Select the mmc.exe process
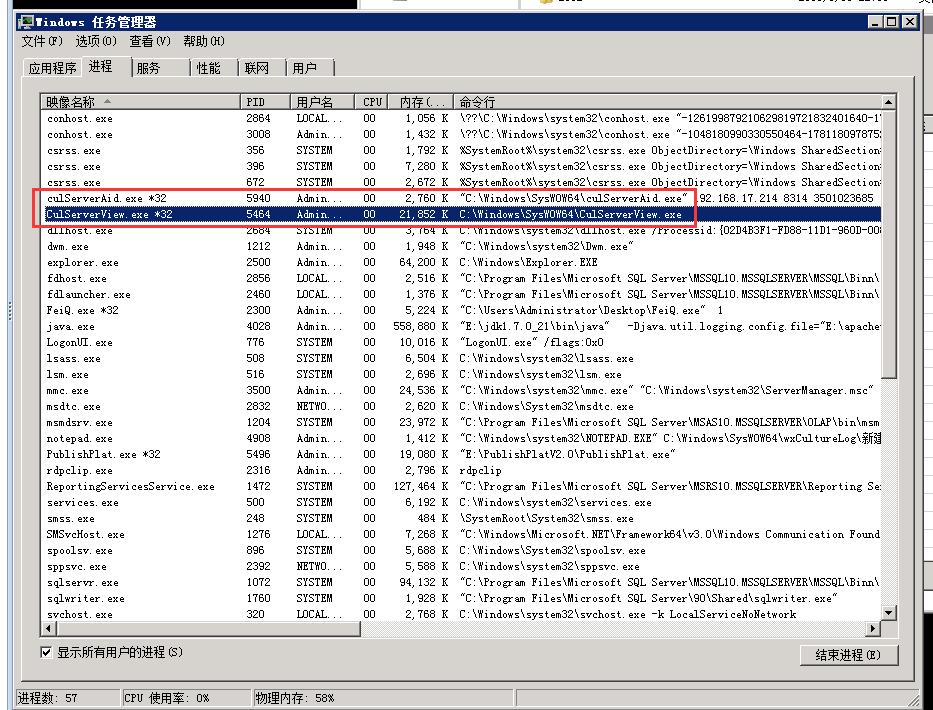Viewport: 933px width, 710px height. click(x=461, y=391)
